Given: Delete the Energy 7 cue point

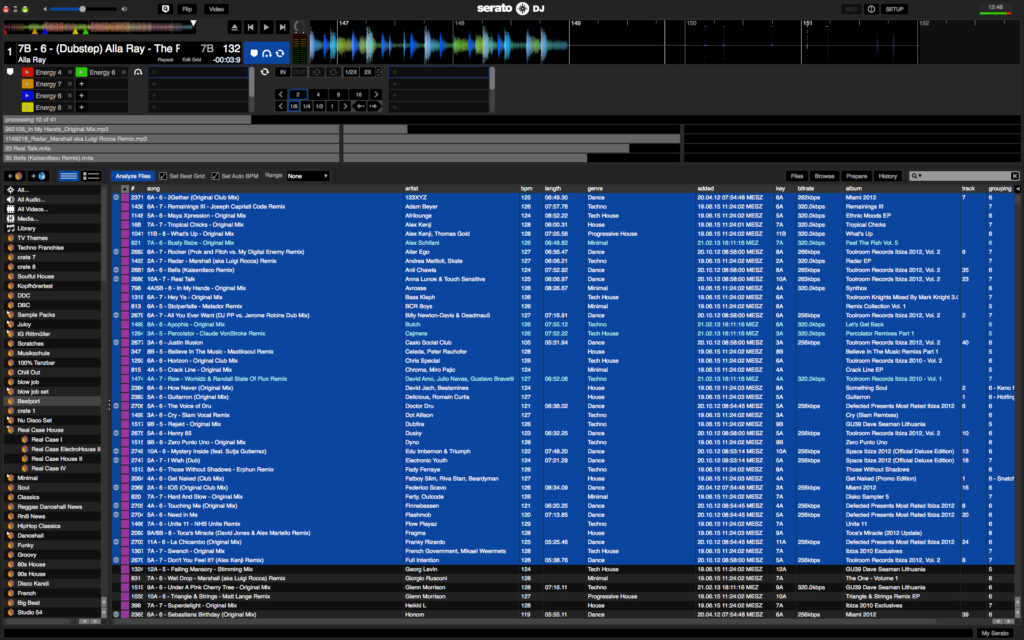Looking at the screenshot, I should (69, 84).
